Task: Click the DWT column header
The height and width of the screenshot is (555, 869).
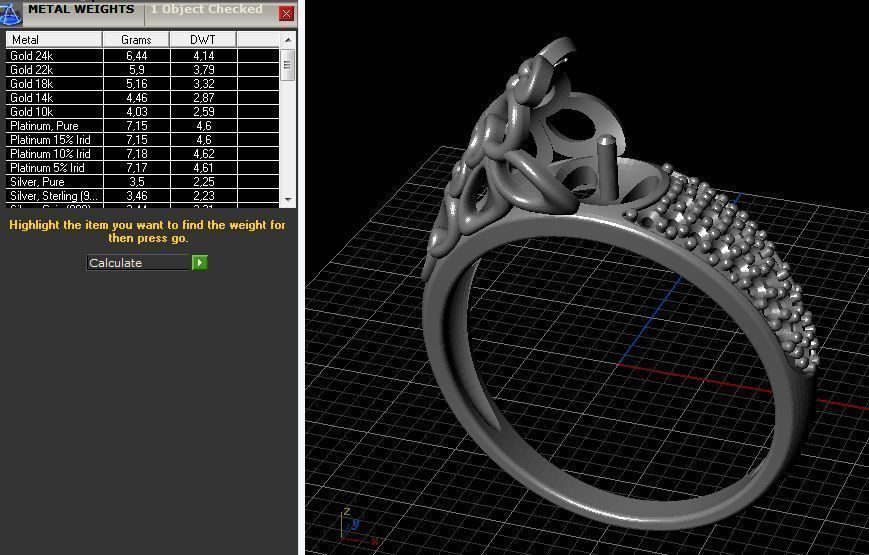Action: click(203, 40)
